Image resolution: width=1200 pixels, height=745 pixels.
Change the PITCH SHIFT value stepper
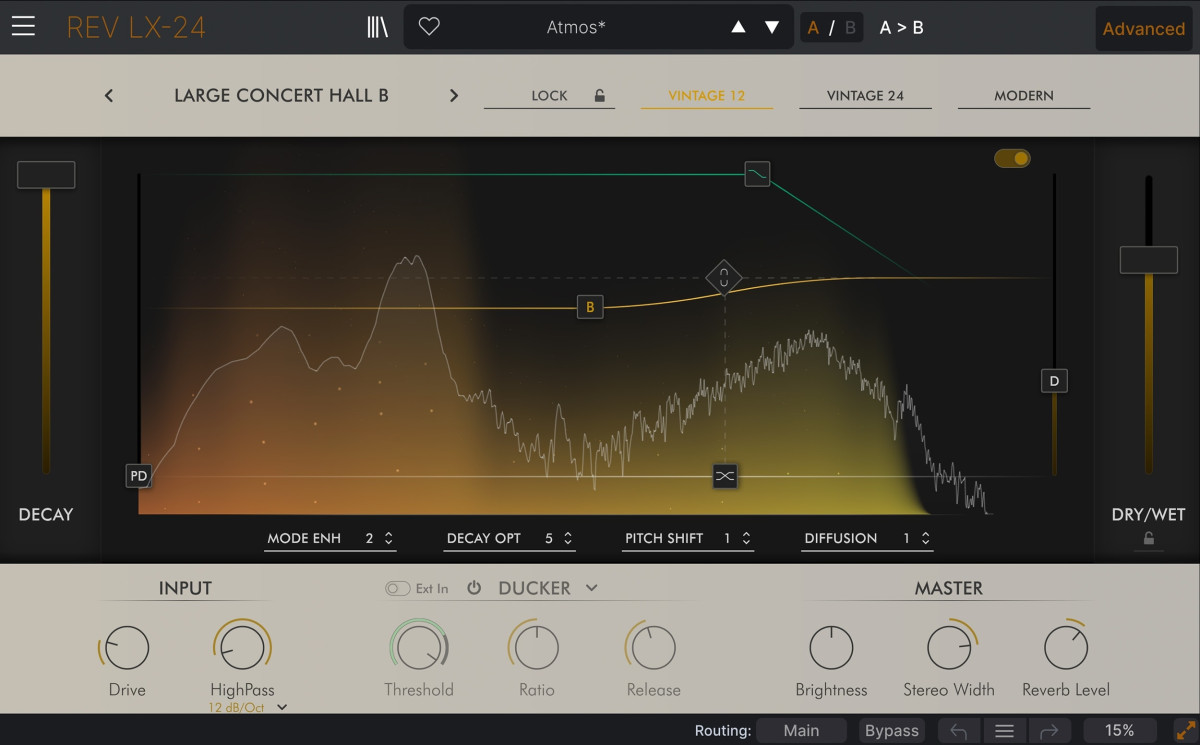[x=746, y=538]
